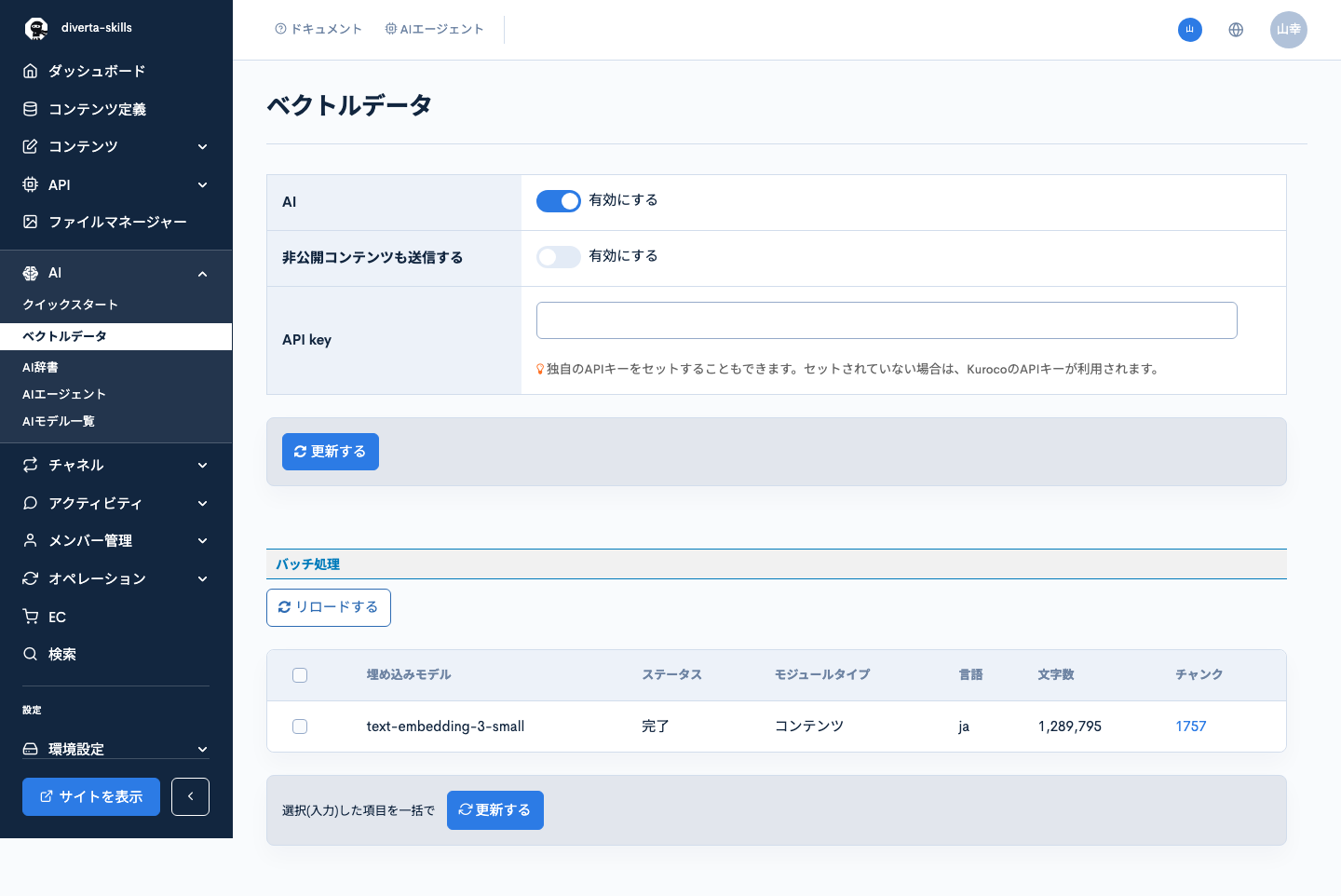Click the diverta-skills logo icon

36,28
